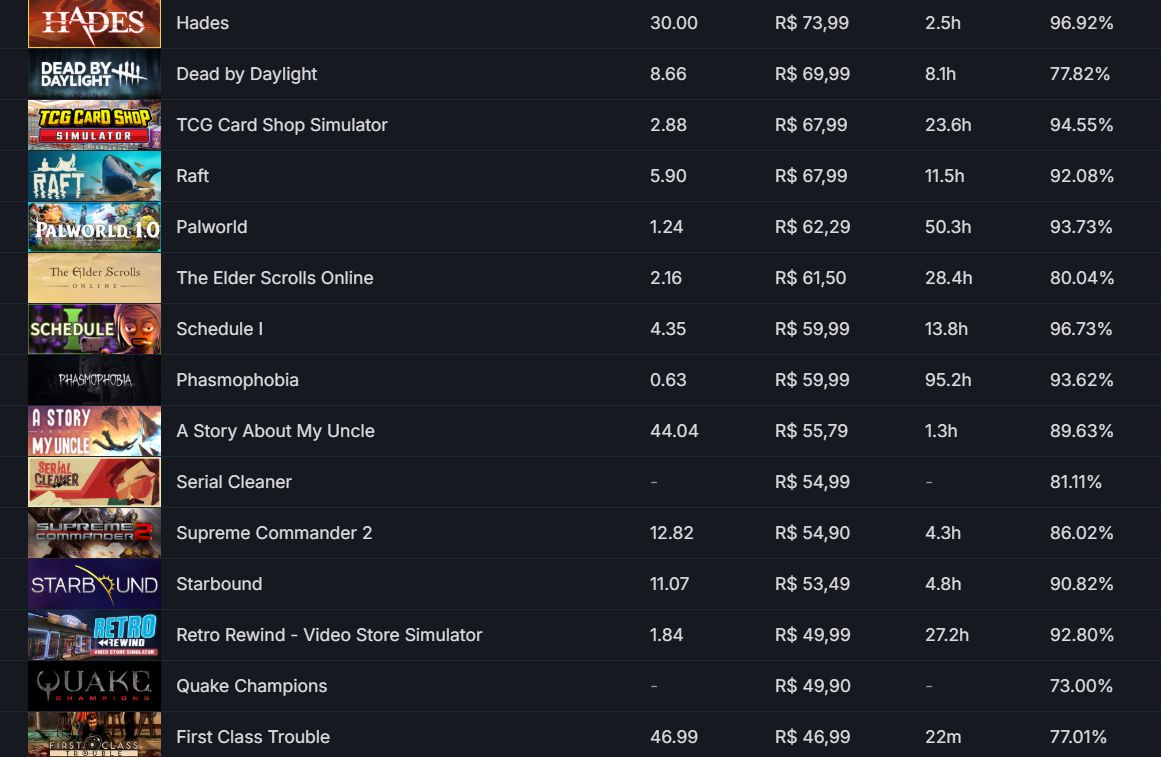Click the Starbound title

(x=219, y=584)
